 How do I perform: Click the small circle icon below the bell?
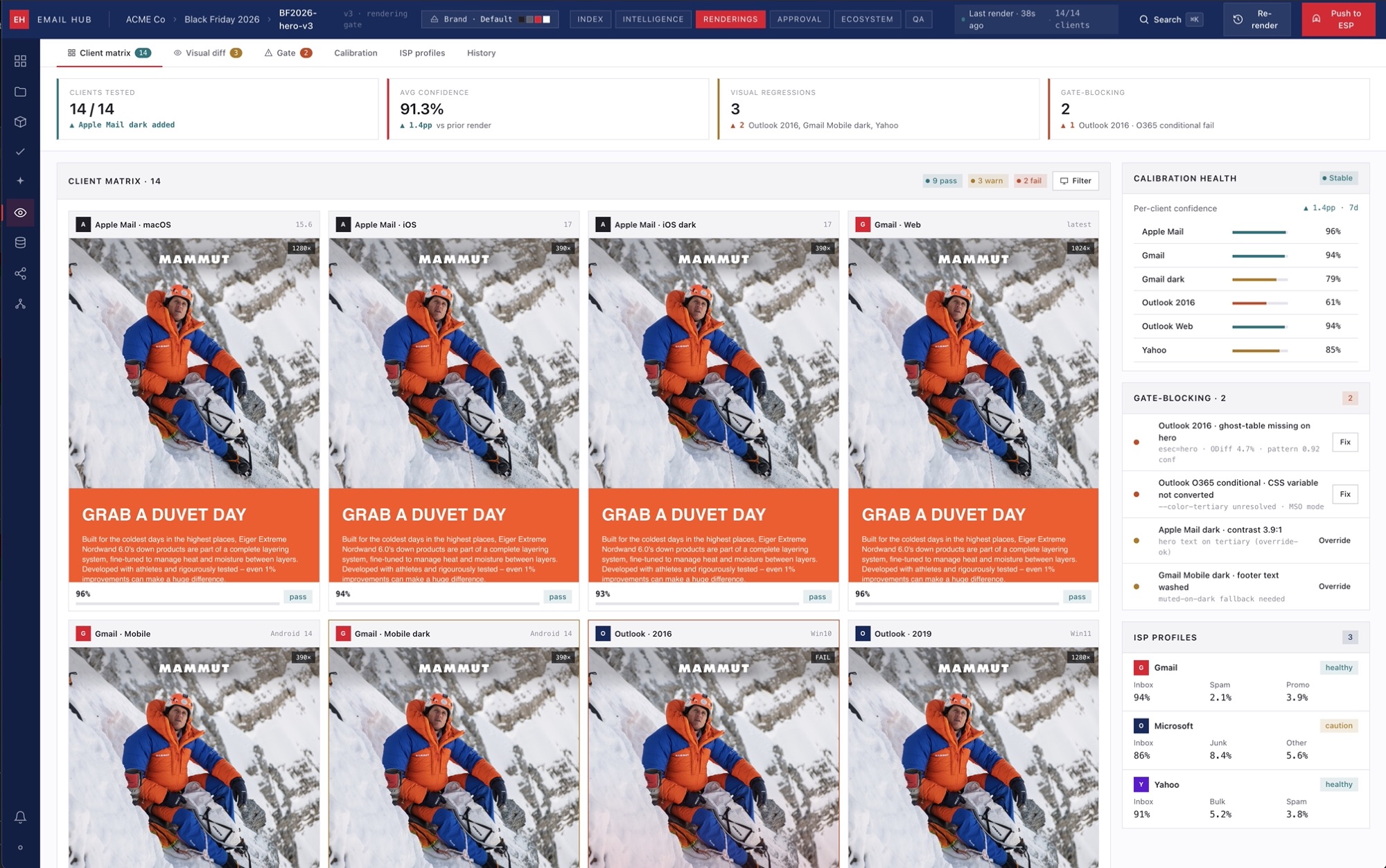point(20,847)
